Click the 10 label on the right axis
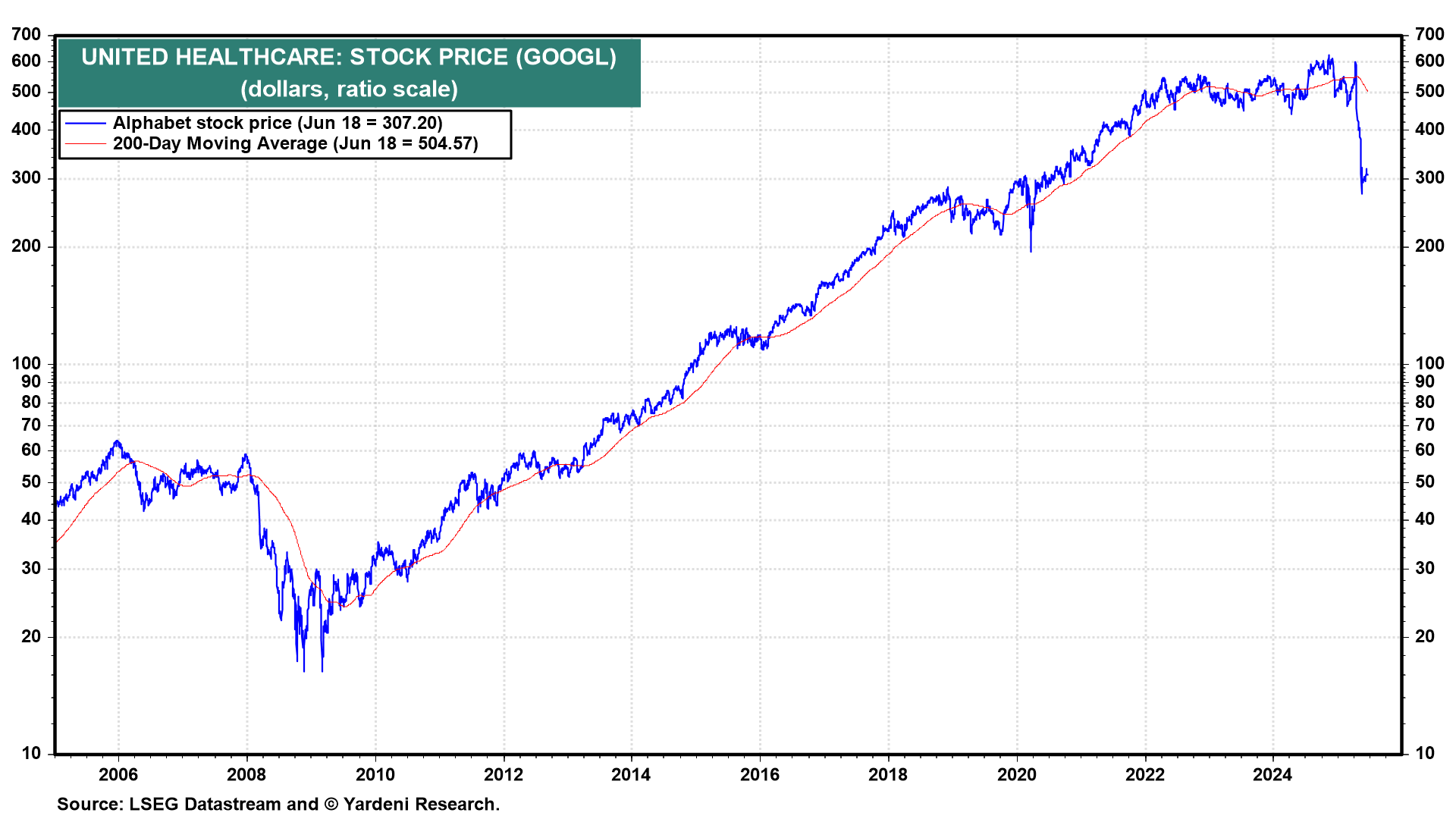This screenshot has width=1456, height=819. coord(1425,753)
